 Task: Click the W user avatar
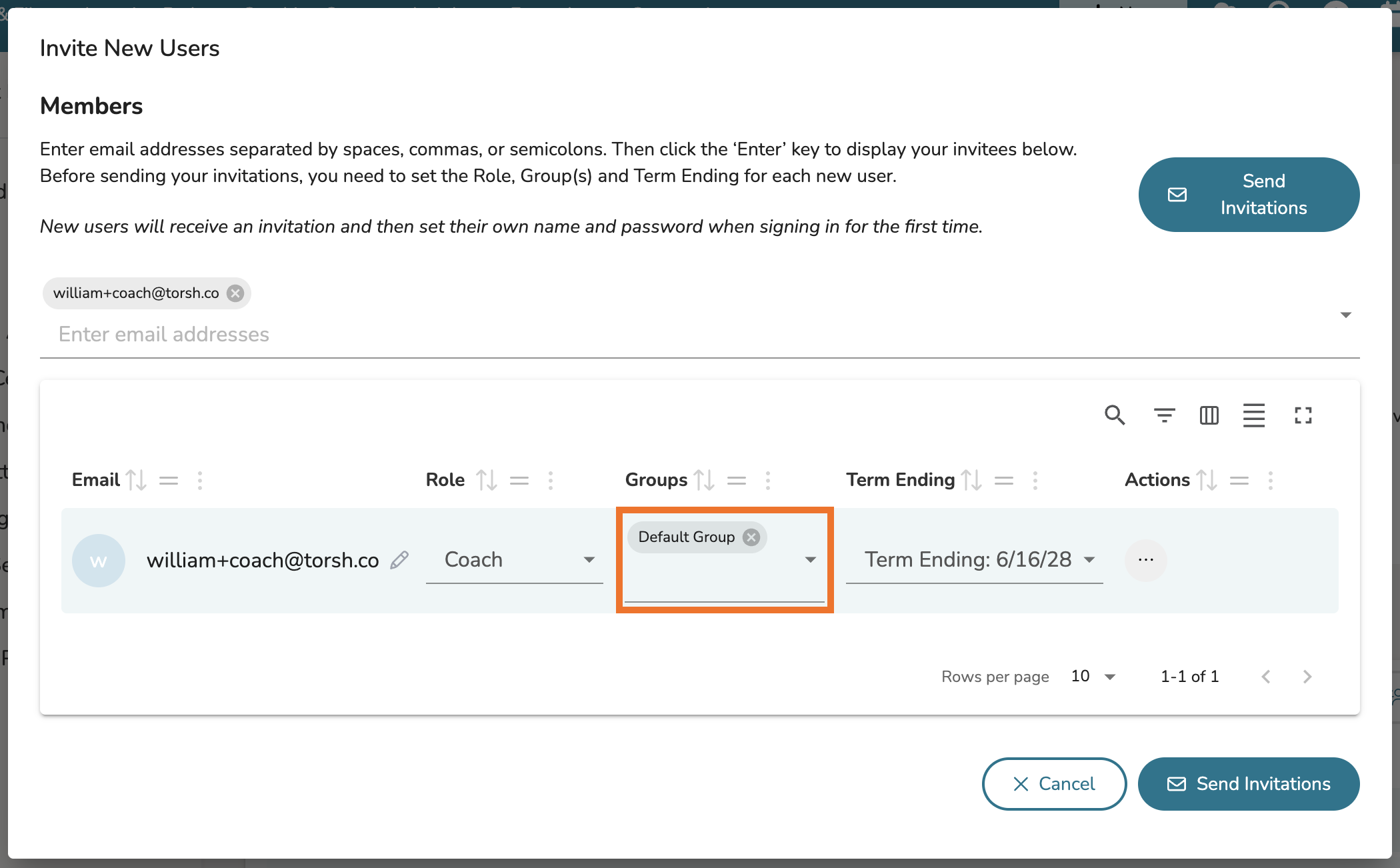(x=99, y=561)
